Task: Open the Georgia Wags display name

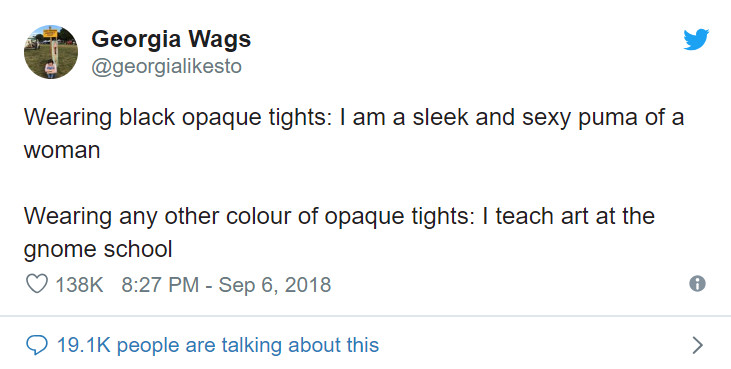Action: 171,39
